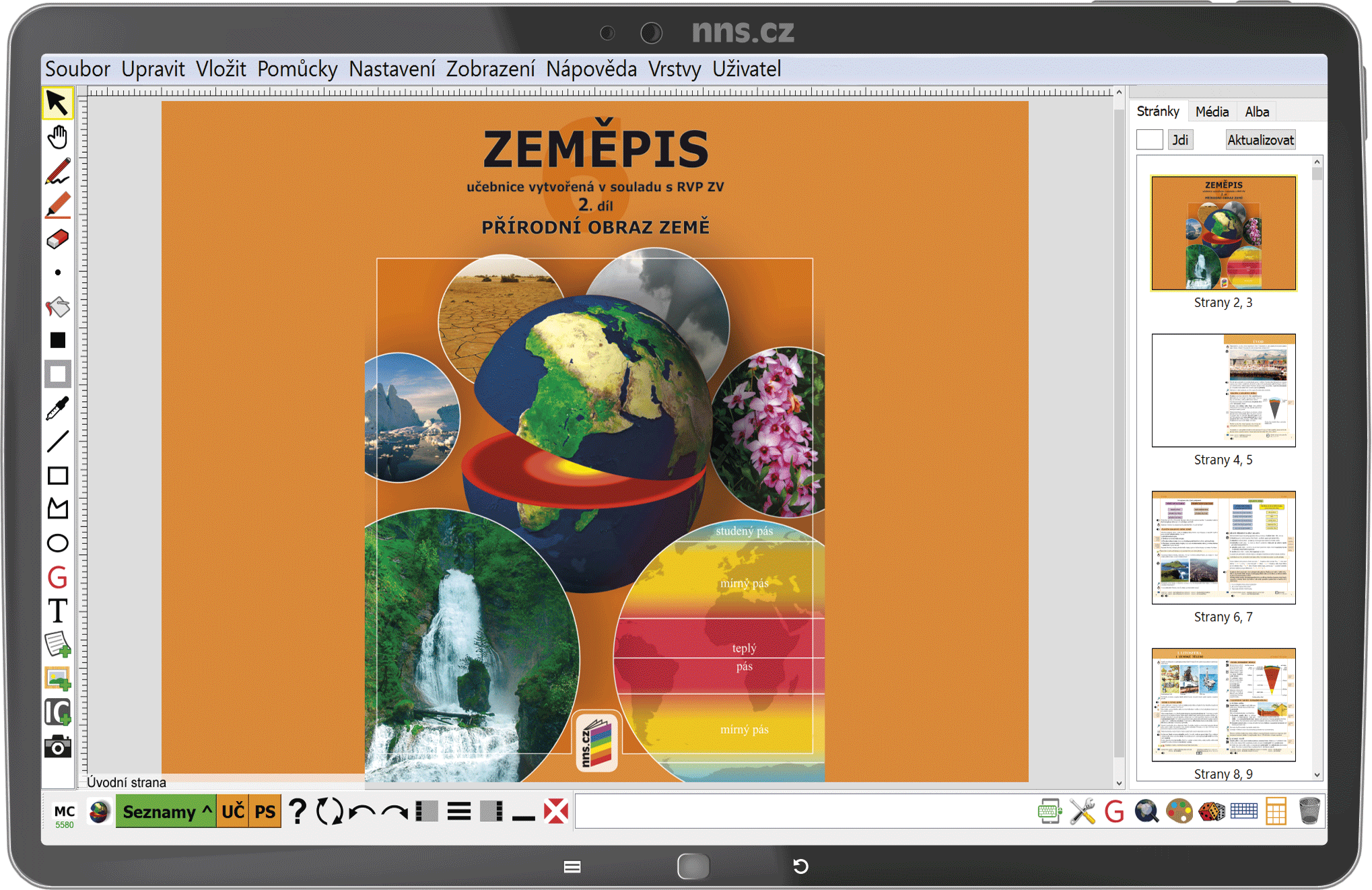The height and width of the screenshot is (890, 1372).
Task: Switch to the Média tab
Action: tap(1212, 112)
